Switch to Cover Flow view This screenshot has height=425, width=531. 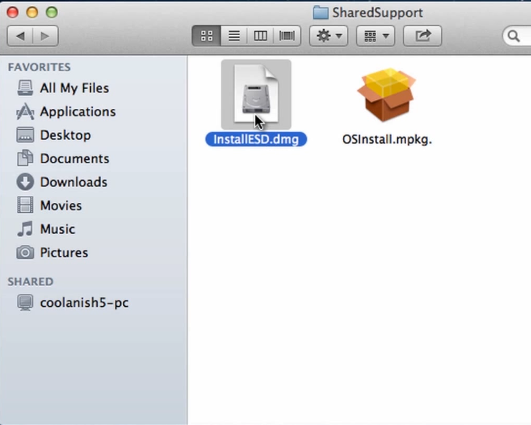tap(287, 36)
